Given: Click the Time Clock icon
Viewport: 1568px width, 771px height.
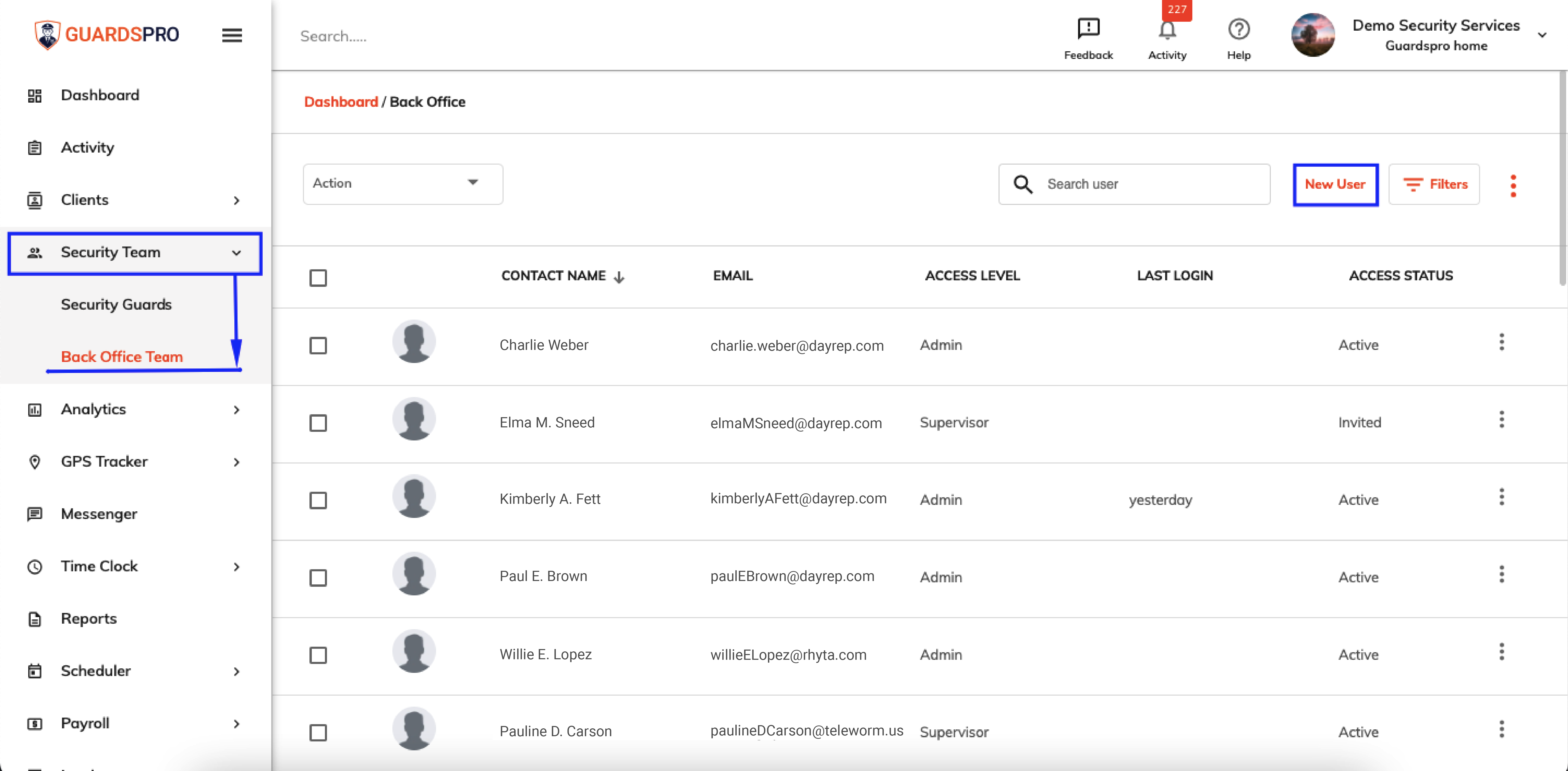Looking at the screenshot, I should click(35, 567).
